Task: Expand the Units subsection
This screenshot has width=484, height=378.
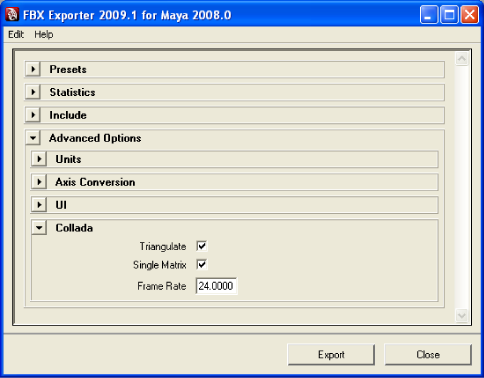Action: (39, 159)
